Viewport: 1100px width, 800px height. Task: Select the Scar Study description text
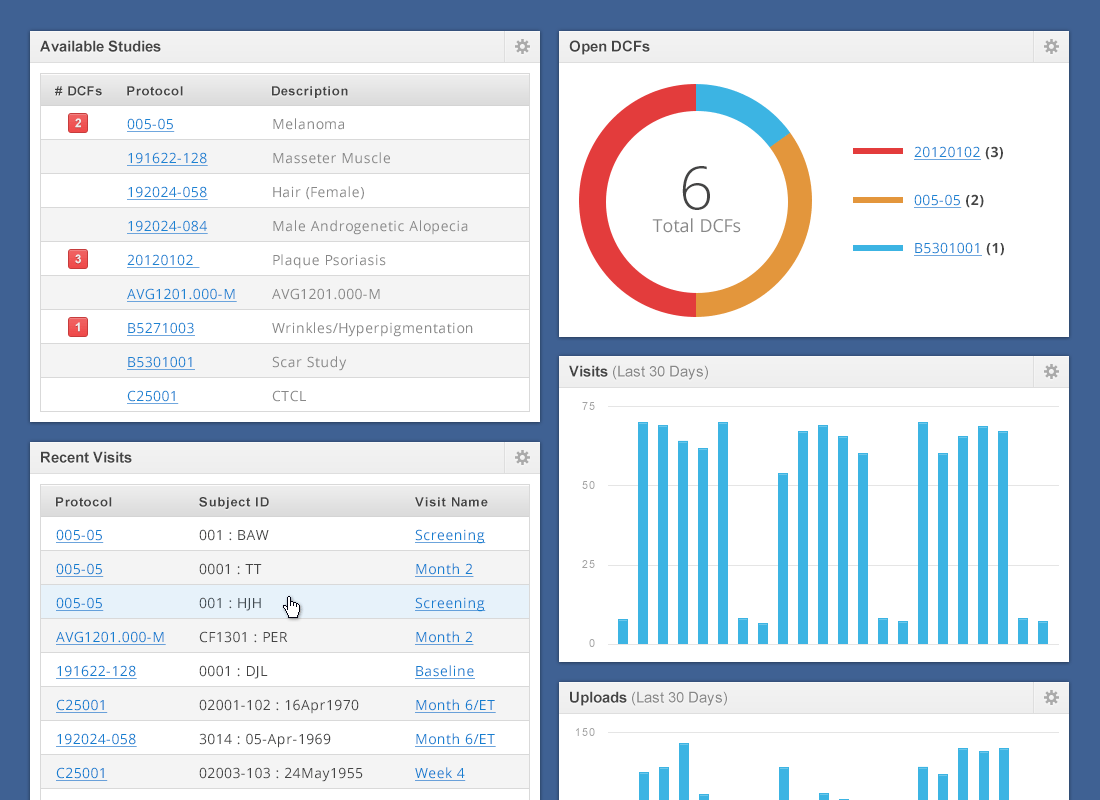(309, 362)
